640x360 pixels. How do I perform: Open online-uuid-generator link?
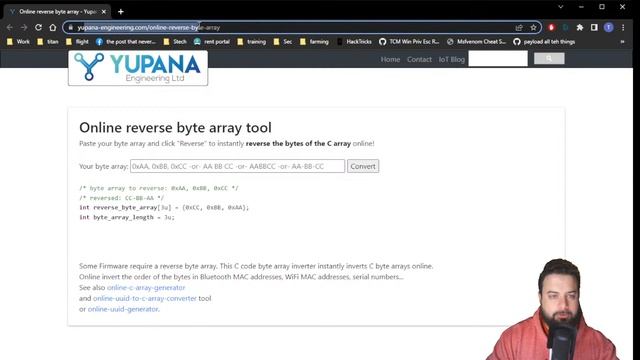[123, 309]
